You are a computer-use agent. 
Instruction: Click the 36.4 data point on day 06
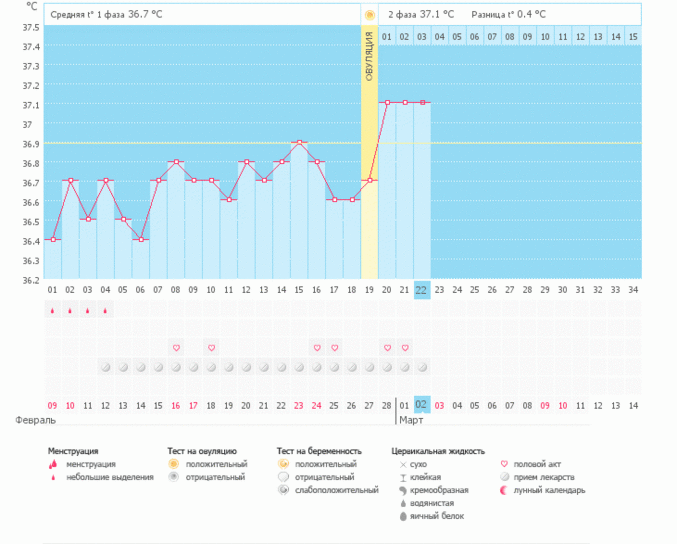pyautogui.click(x=141, y=240)
